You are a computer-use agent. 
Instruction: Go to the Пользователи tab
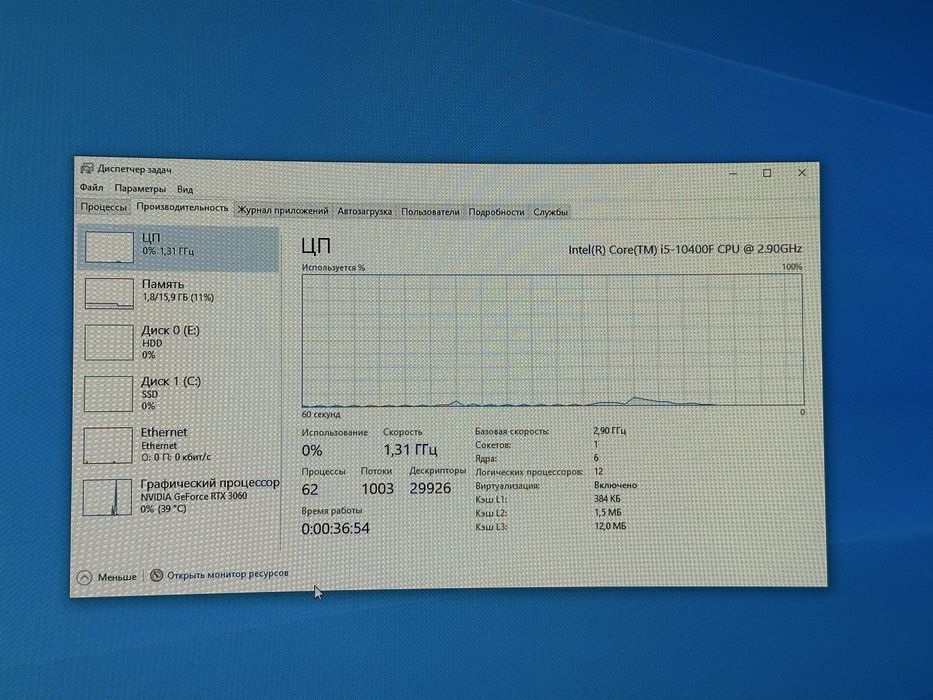point(430,211)
